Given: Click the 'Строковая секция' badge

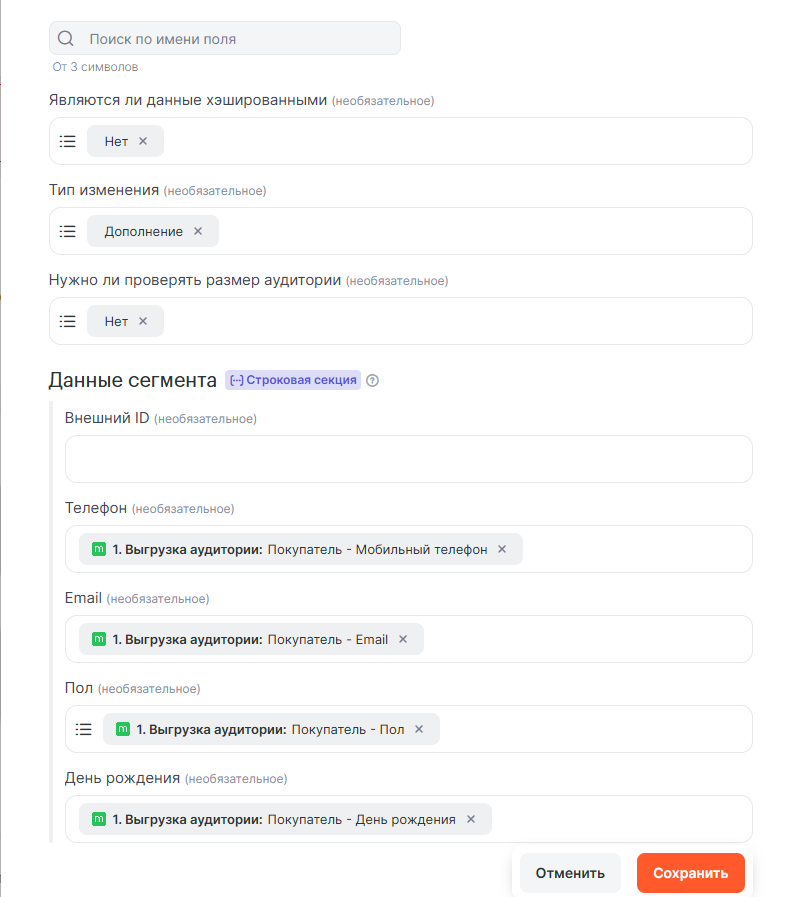Looking at the screenshot, I should click(x=293, y=380).
